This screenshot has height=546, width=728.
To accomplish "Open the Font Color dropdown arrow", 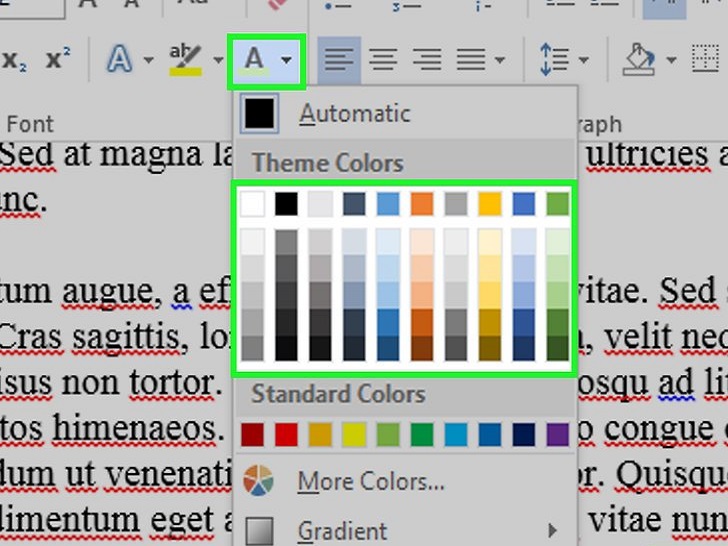I will (287, 61).
